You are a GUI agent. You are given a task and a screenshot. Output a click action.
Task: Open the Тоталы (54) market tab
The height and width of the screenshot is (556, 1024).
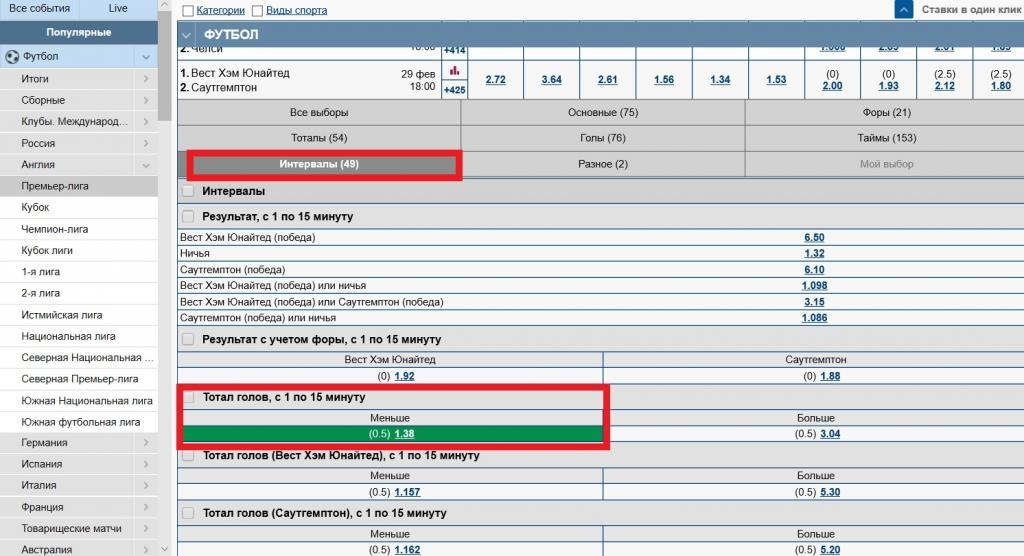tap(319, 138)
